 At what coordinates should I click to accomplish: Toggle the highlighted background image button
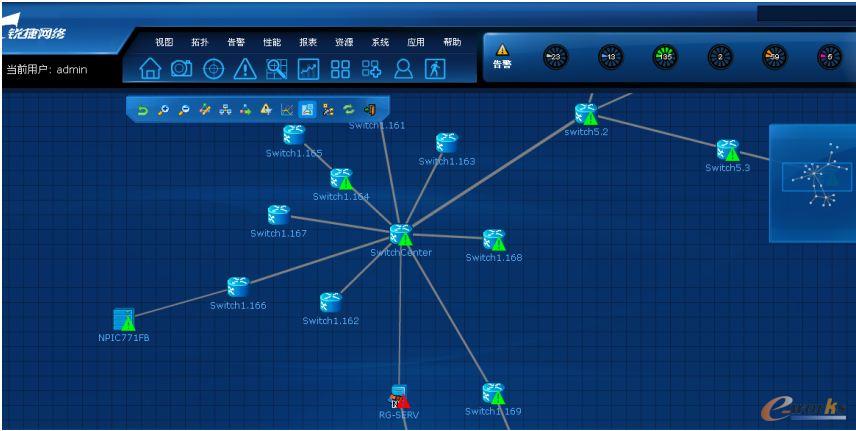[x=307, y=110]
